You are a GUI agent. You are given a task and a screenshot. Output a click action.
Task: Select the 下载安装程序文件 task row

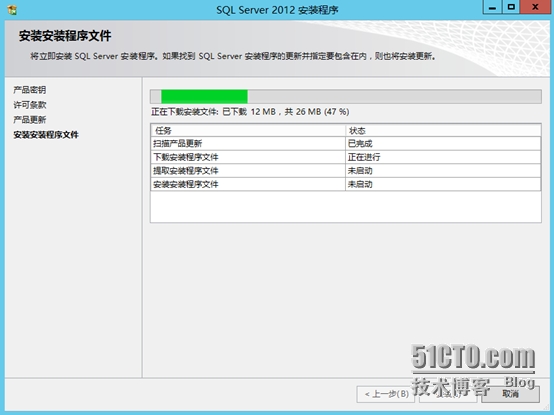pos(346,157)
